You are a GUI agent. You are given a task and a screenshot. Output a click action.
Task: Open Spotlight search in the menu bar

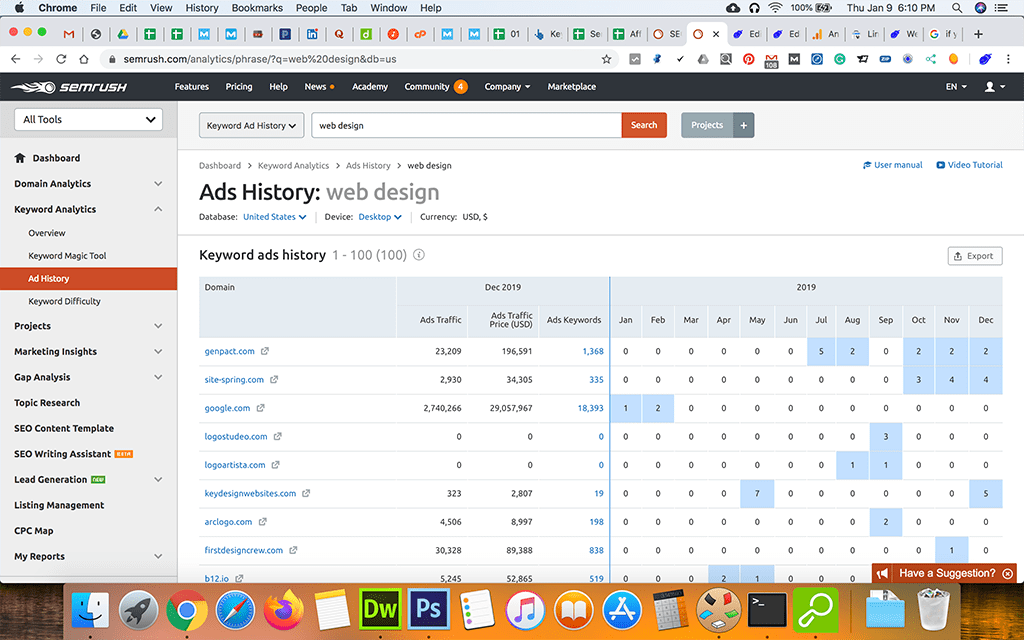[957, 8]
